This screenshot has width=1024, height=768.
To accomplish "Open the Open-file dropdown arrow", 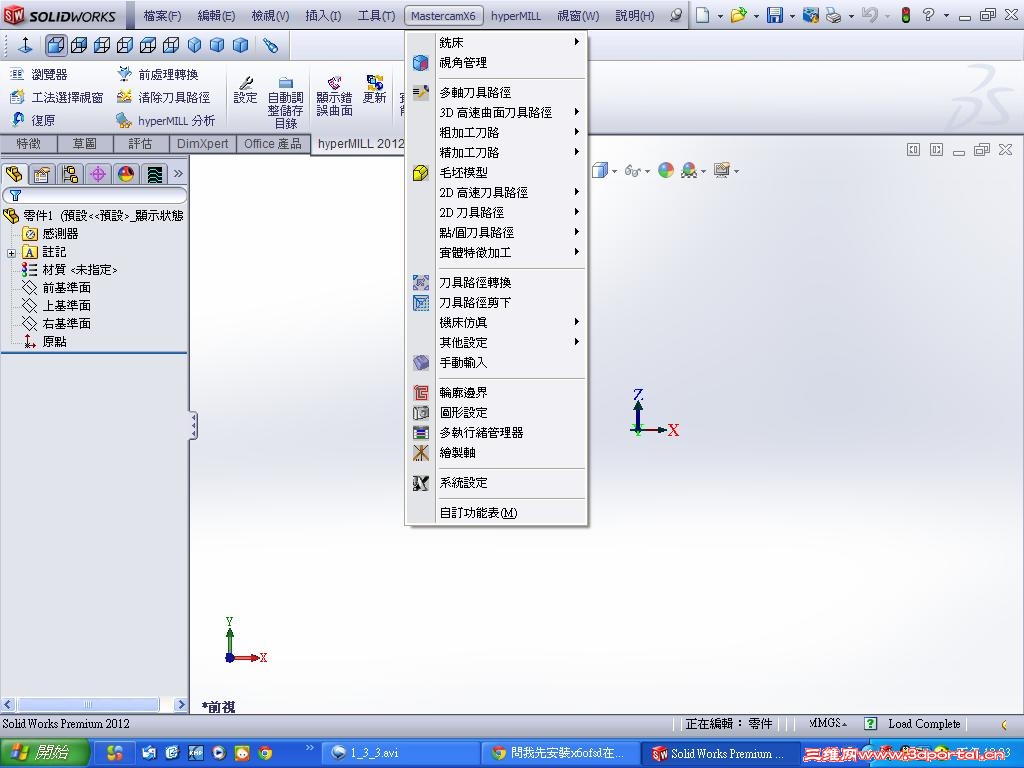I will [756, 16].
